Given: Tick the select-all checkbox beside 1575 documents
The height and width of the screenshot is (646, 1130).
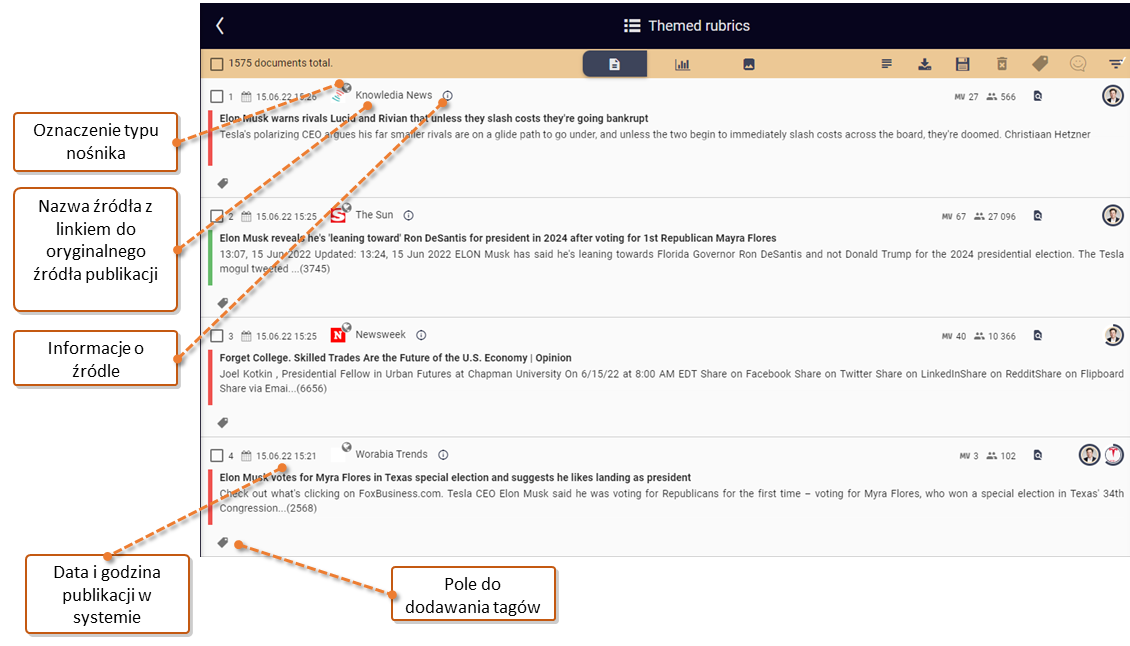Looking at the screenshot, I should tap(216, 63).
